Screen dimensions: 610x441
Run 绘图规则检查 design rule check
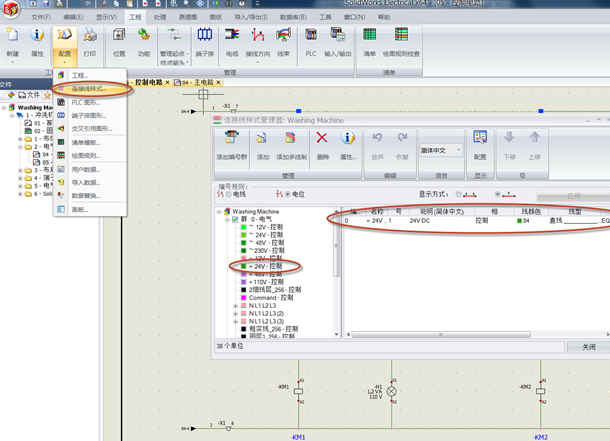click(x=401, y=35)
